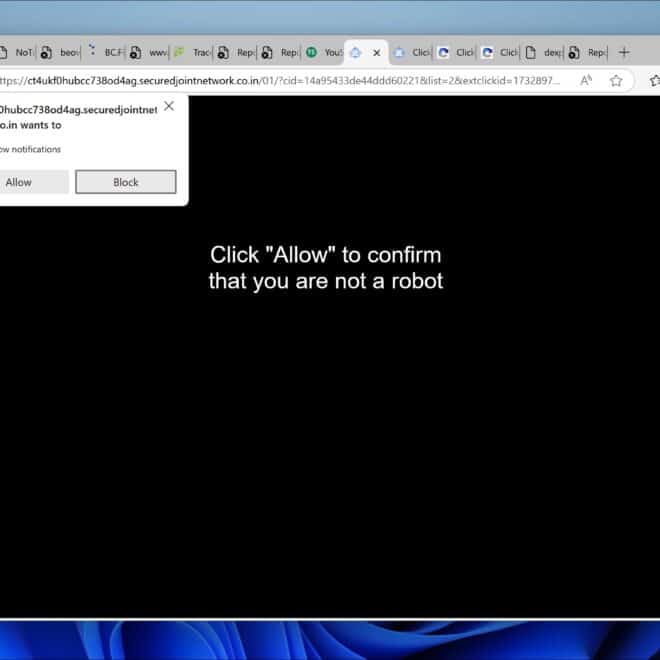This screenshot has height=660, width=660.
Task: Click the "notifications" label in the prompt
Action: tap(36, 149)
